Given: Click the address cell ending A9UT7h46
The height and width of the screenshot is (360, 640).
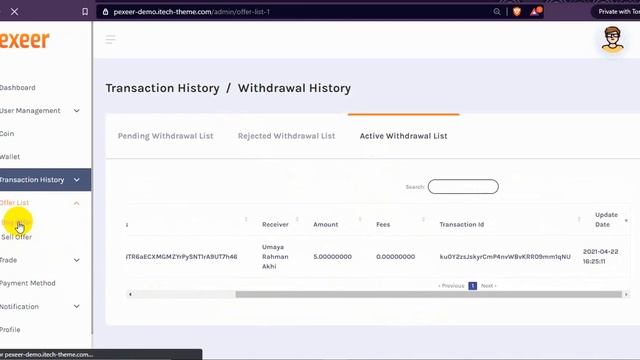Looking at the screenshot, I should (x=181, y=257).
